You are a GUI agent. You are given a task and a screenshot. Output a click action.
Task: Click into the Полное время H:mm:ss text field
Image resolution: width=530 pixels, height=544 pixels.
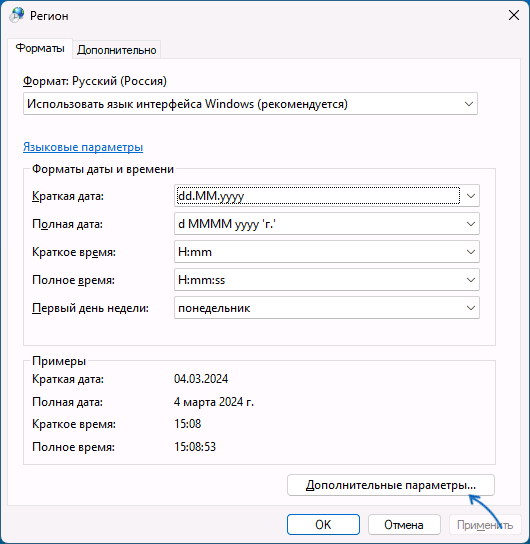[x=318, y=280]
